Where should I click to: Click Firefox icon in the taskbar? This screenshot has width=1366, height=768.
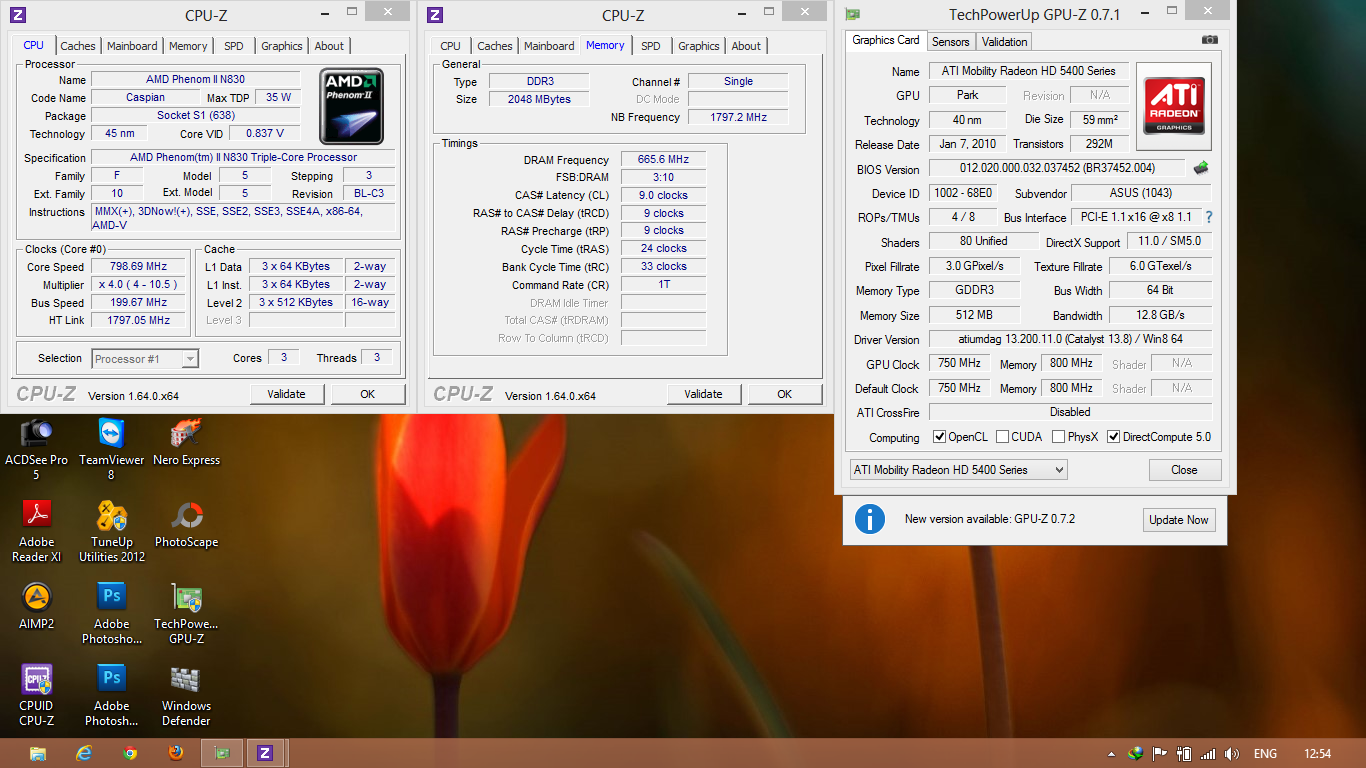tap(176, 753)
